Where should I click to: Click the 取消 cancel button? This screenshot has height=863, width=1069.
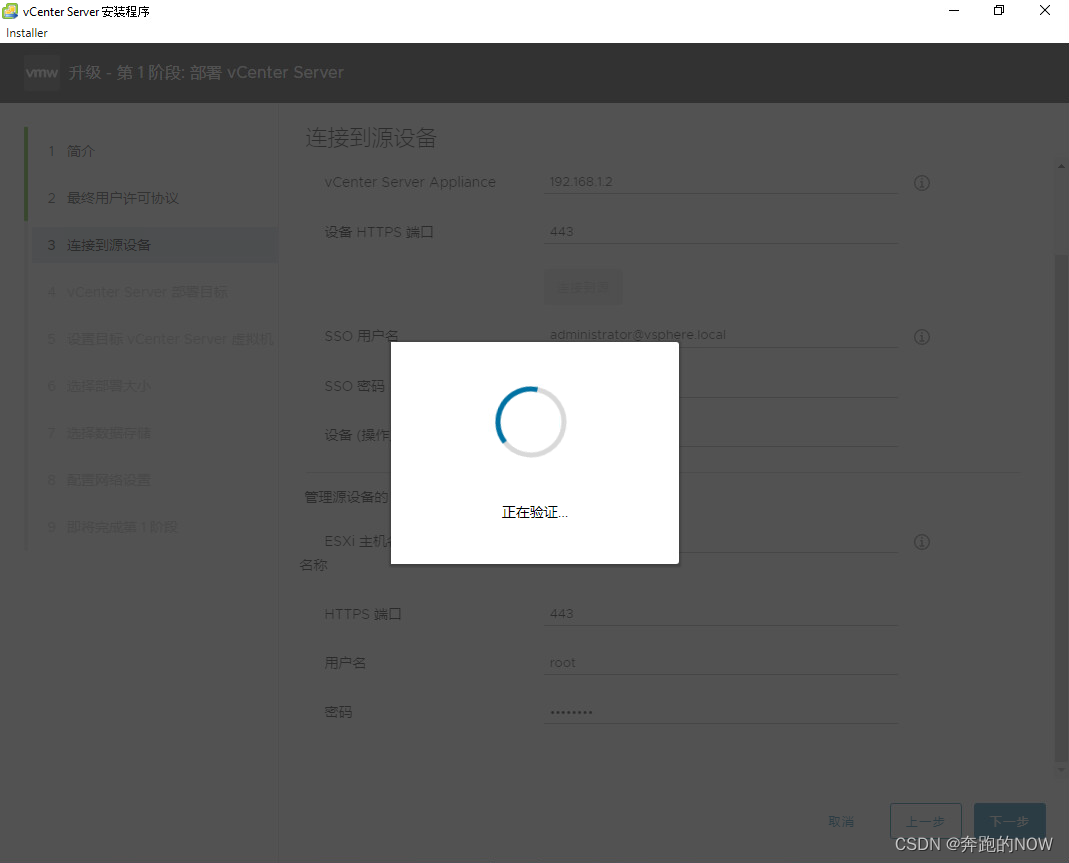point(841,821)
